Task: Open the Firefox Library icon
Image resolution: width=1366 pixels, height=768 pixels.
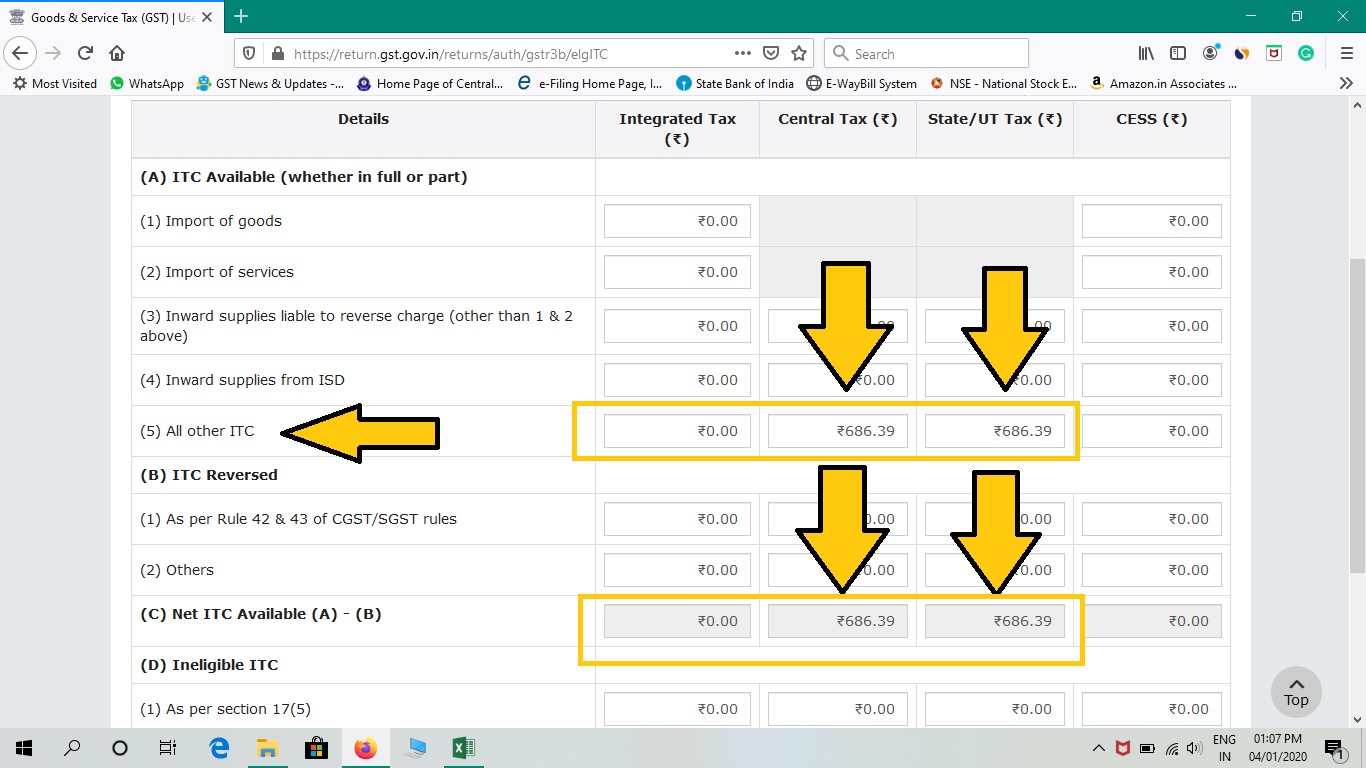Action: [1146, 52]
